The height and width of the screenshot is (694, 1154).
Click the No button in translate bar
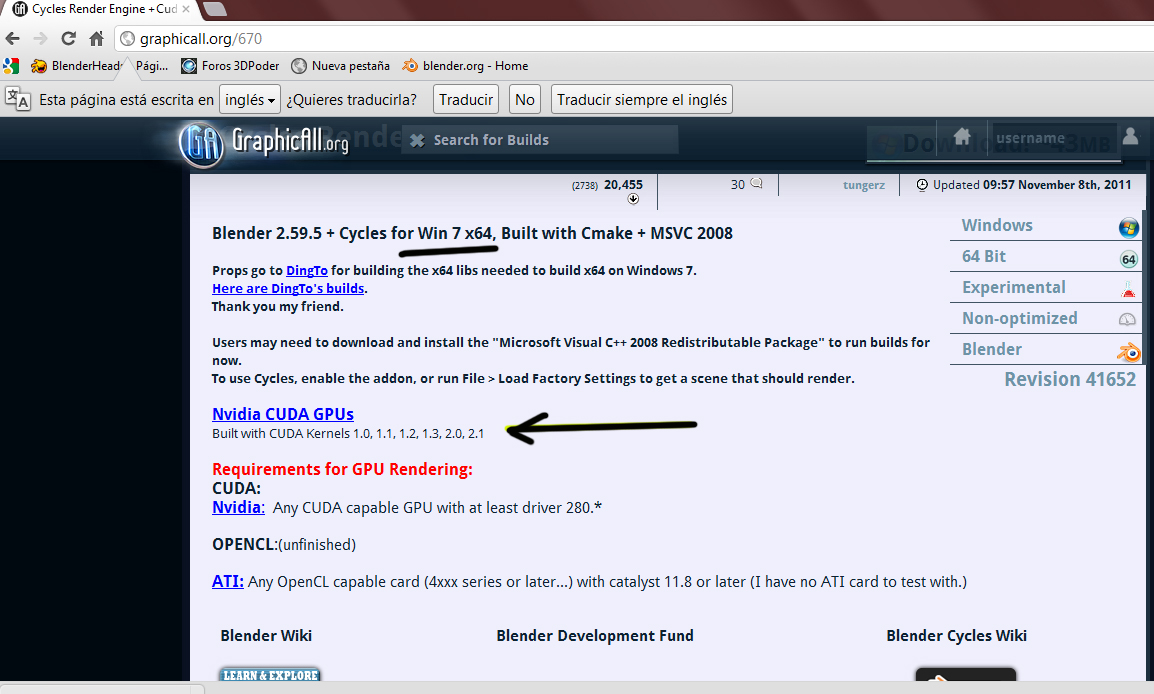525,99
